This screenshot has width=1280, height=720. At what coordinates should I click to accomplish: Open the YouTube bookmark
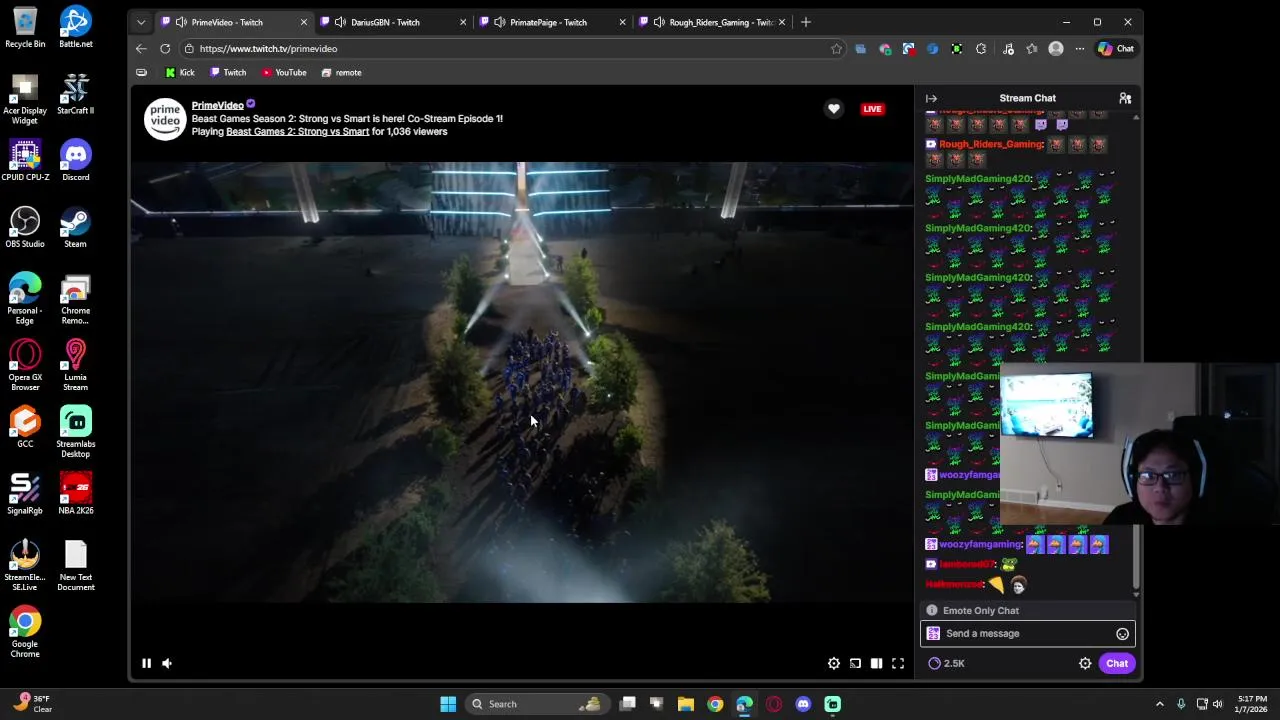click(284, 72)
